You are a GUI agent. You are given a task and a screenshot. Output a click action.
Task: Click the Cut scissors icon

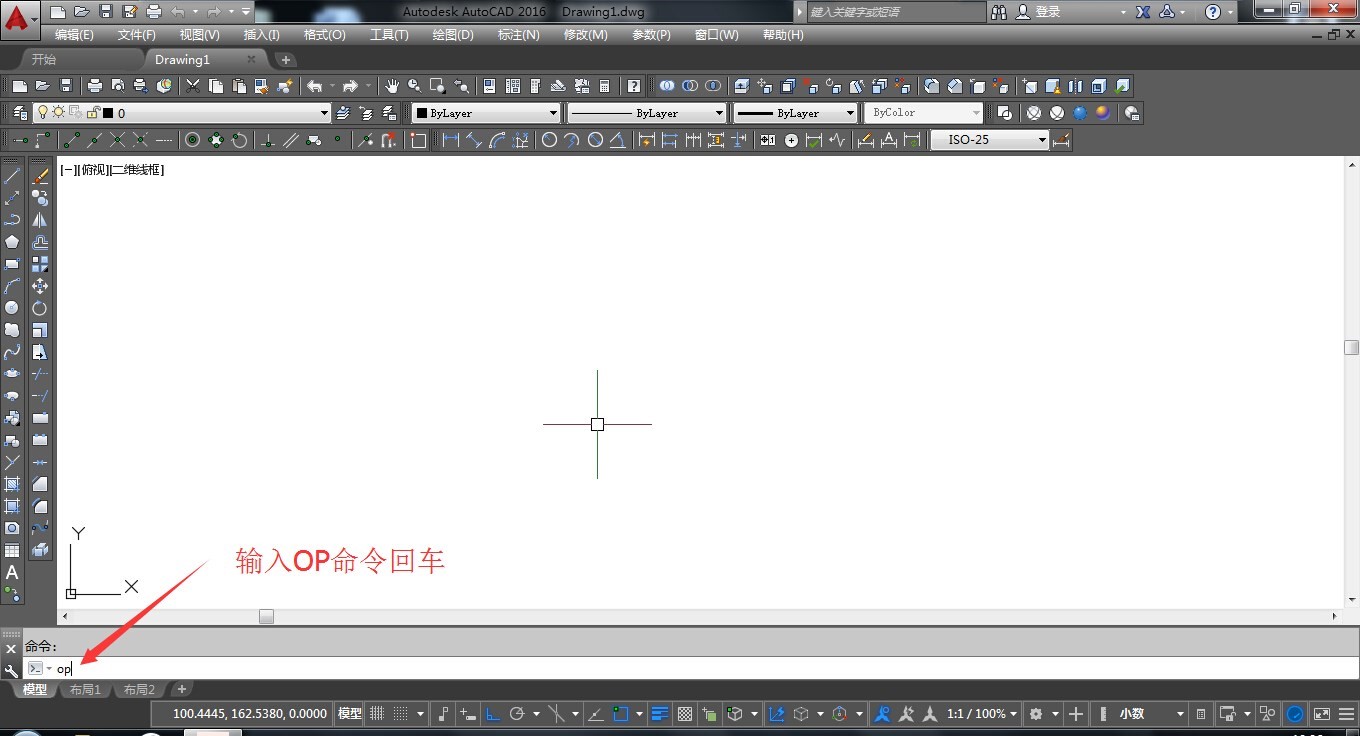(x=193, y=86)
